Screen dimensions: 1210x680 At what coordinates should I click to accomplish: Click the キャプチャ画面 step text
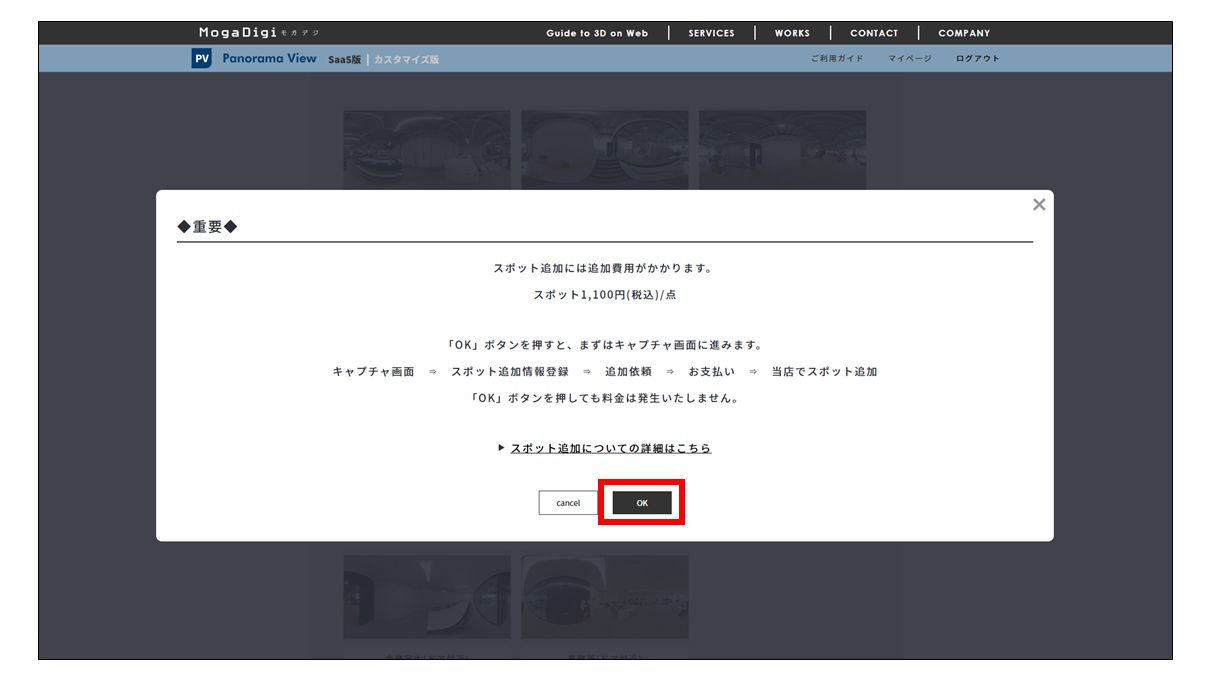[x=373, y=371]
